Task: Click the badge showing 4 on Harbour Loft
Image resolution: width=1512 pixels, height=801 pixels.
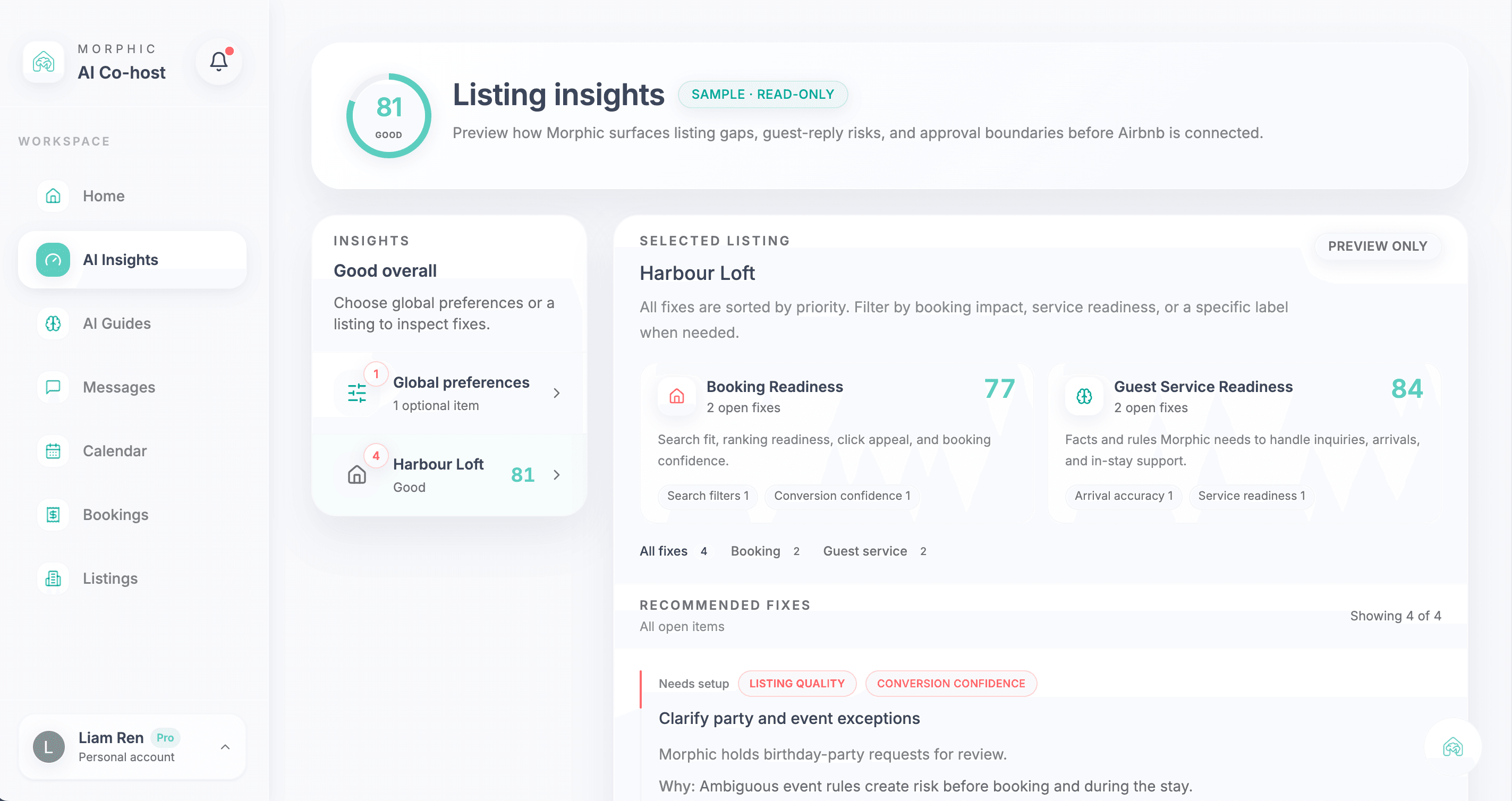Action: coord(376,456)
